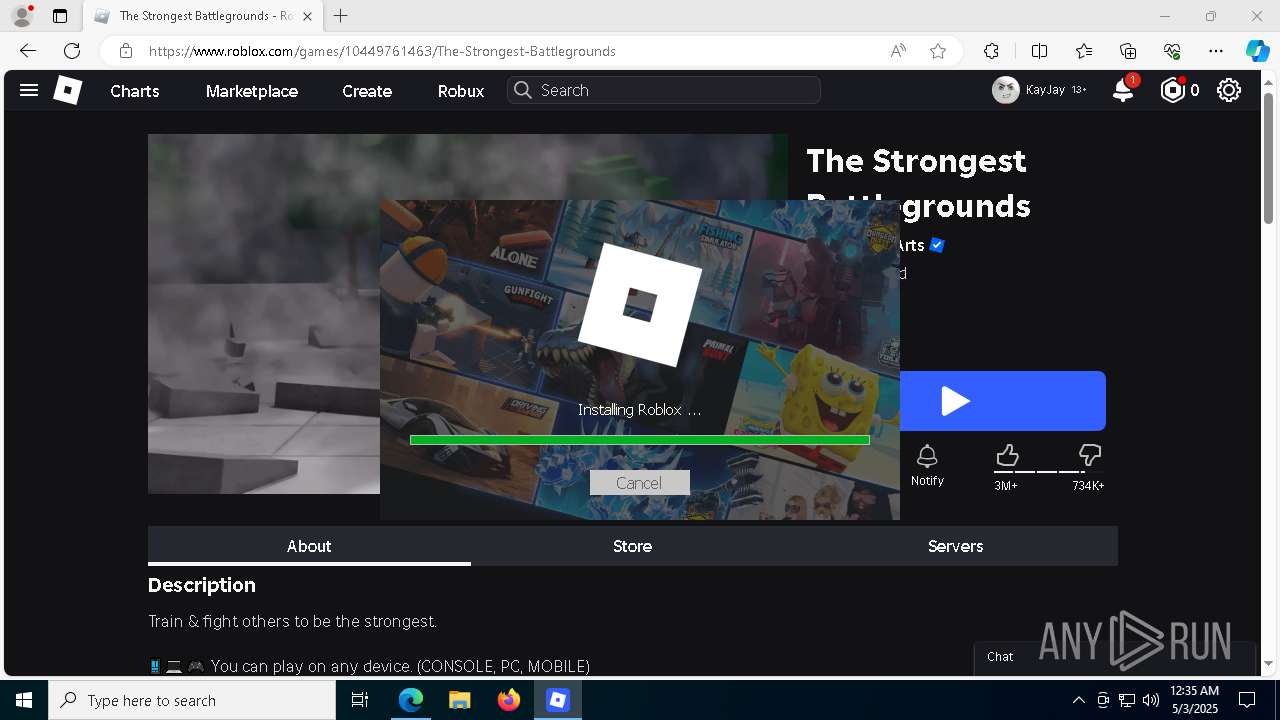View site information lock icon
This screenshot has height=720, width=1280.
(x=125, y=51)
